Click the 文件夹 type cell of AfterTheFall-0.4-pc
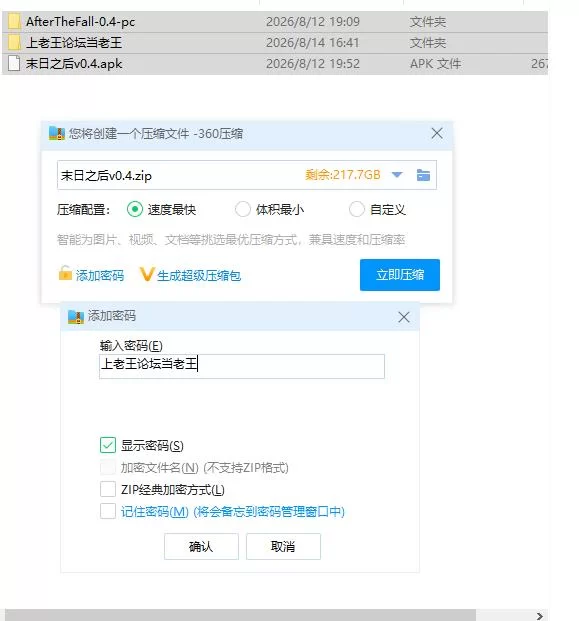 [428, 21]
